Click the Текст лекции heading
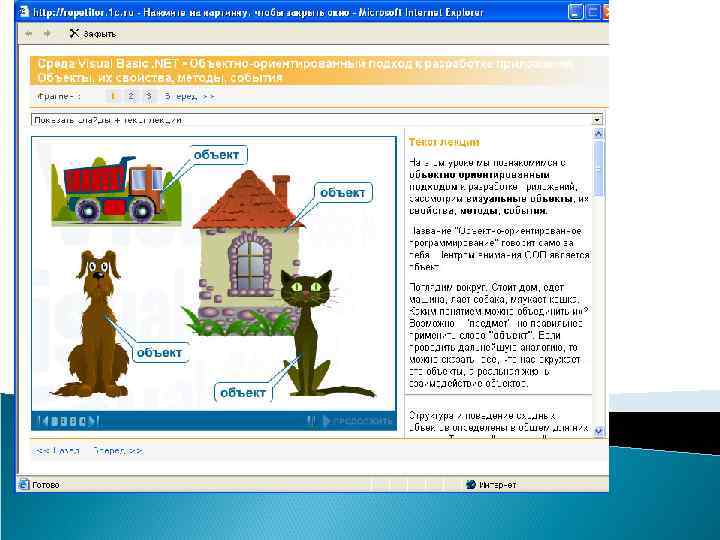The image size is (720, 540). click(444, 142)
